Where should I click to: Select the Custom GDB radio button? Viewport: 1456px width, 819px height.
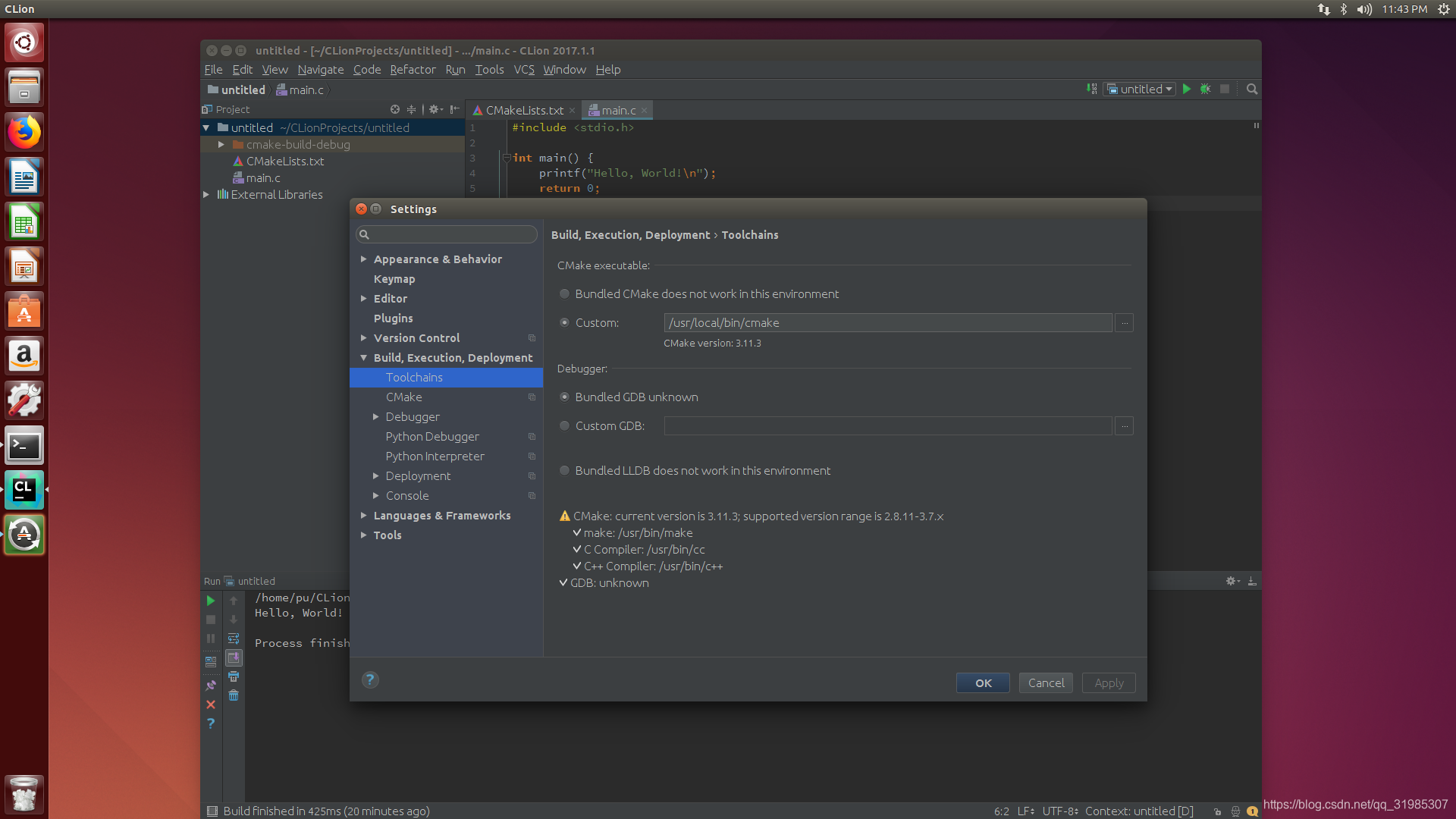[564, 426]
